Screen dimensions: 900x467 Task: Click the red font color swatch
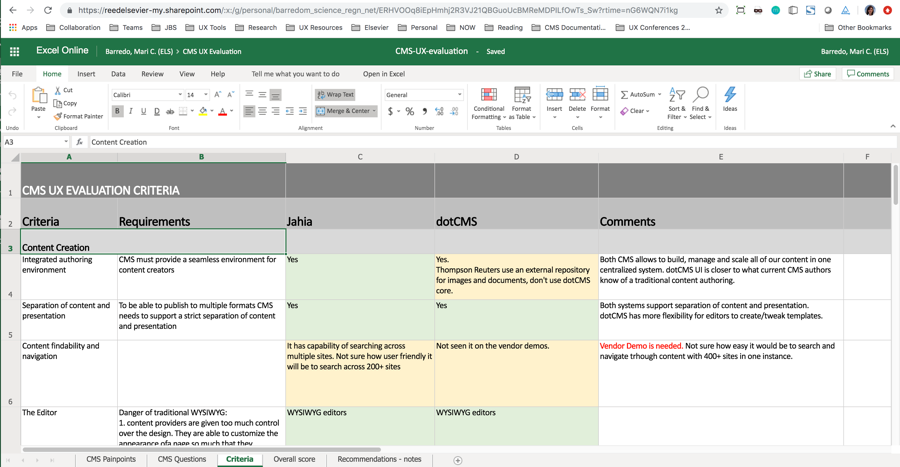click(x=222, y=112)
